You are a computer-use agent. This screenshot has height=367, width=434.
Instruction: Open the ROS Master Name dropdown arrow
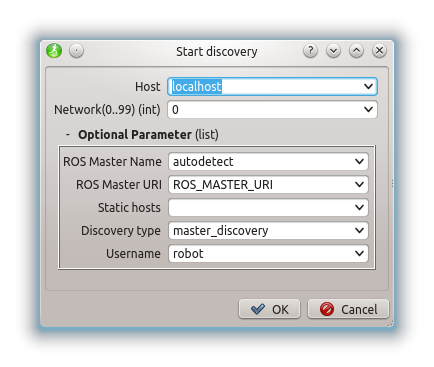(359, 162)
